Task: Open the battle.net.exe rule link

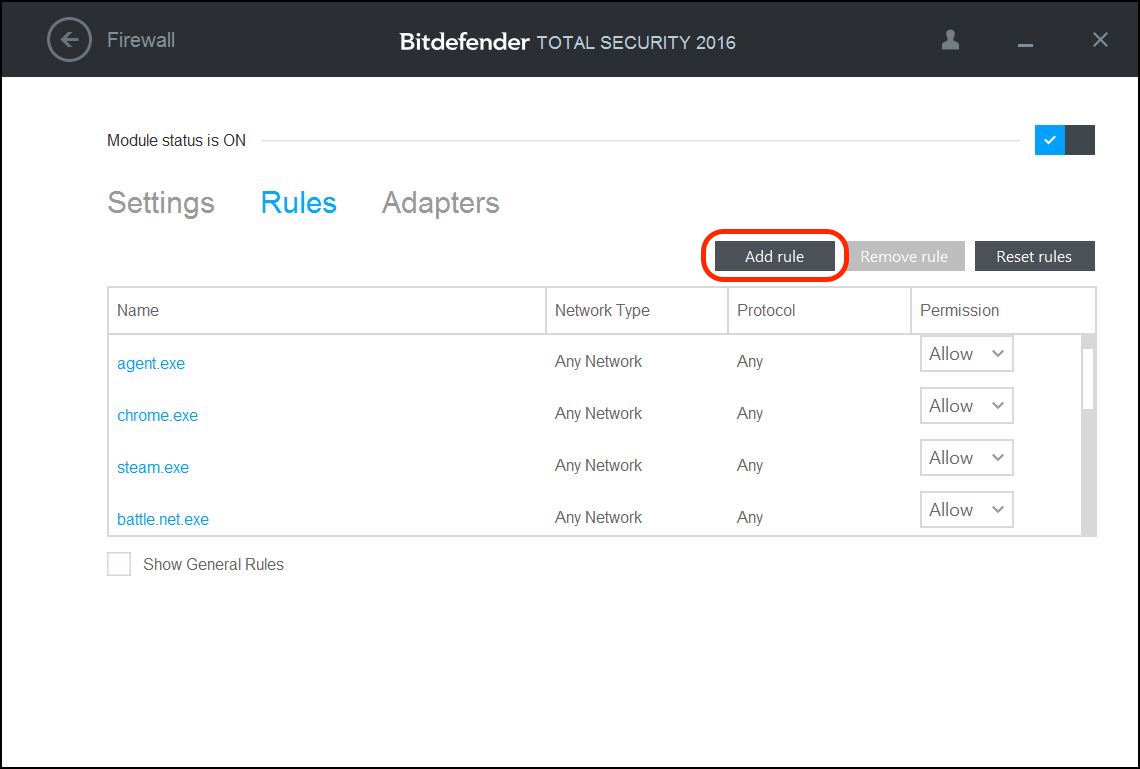Action: 163,519
